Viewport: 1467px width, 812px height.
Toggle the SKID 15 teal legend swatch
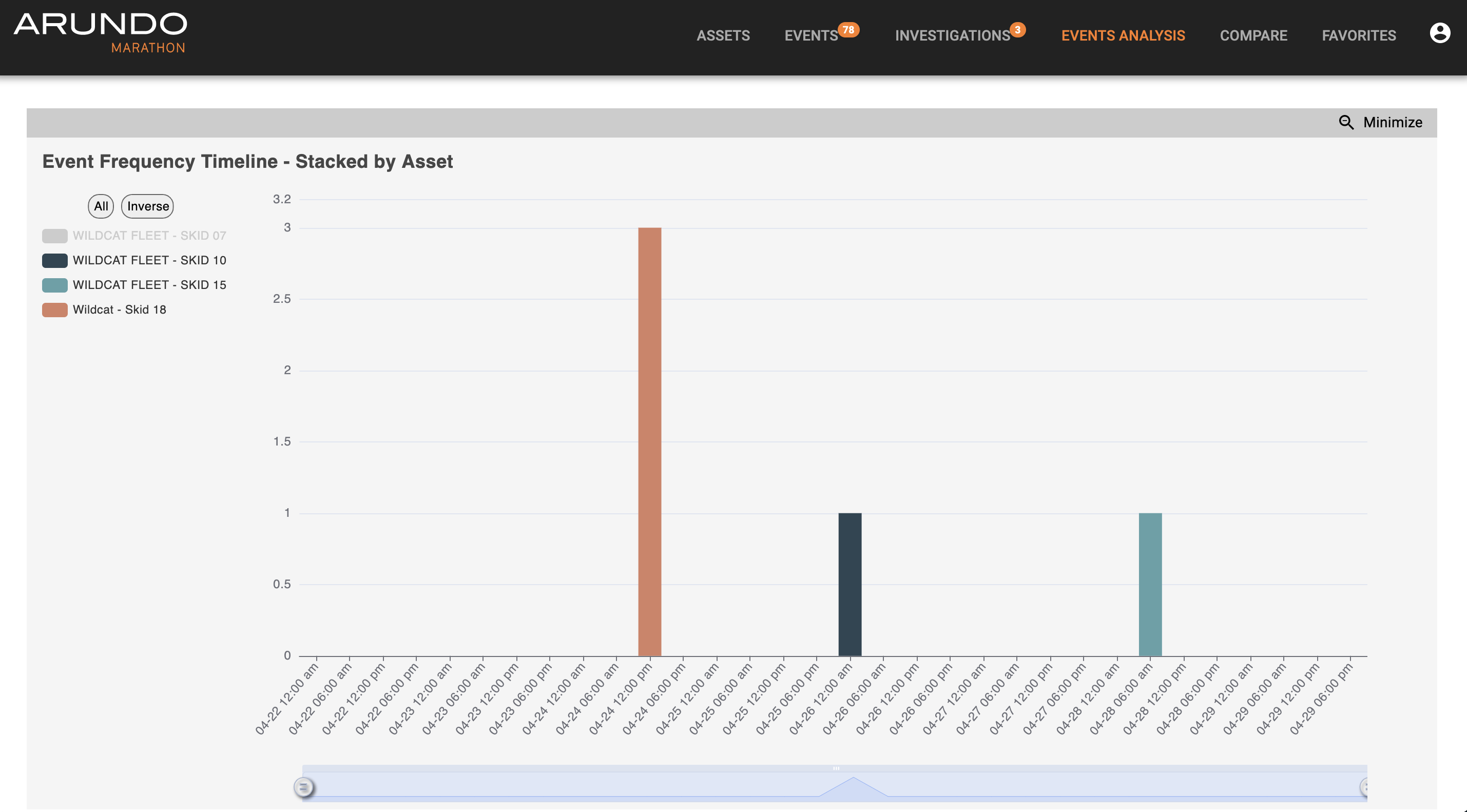coord(55,285)
